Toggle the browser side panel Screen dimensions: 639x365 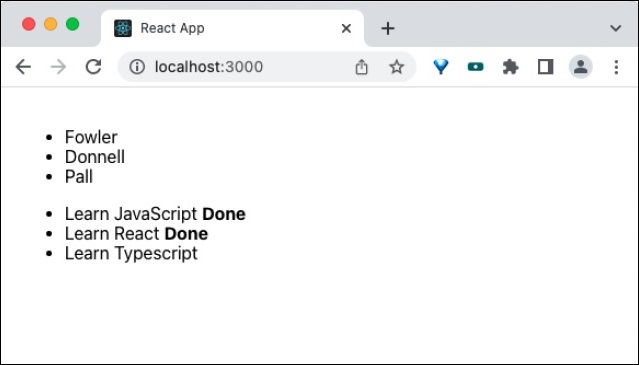[x=545, y=67]
